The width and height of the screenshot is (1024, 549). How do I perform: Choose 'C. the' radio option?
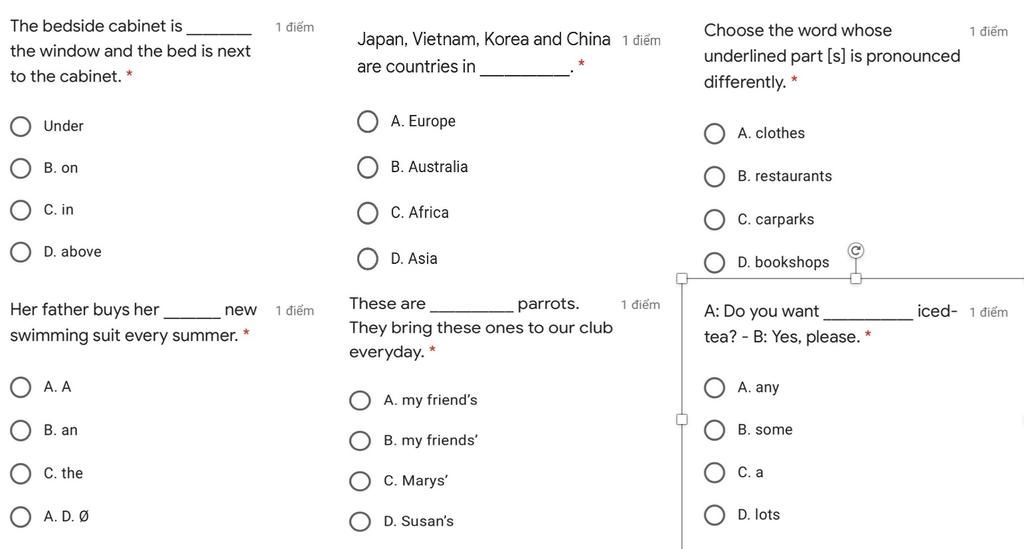click(x=20, y=474)
